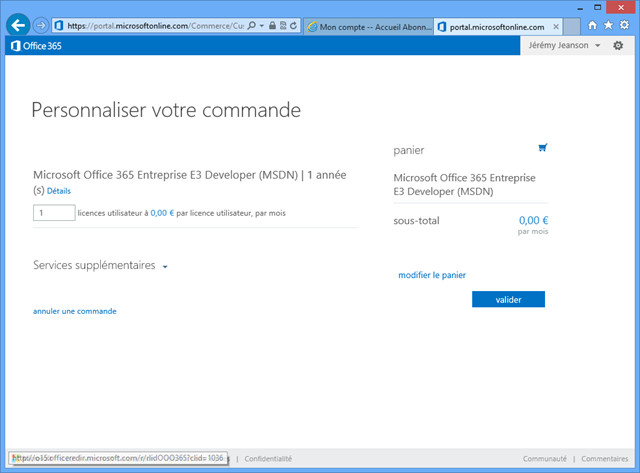The width and height of the screenshot is (640, 473).
Task: Minimize the browser window
Action: [x=580, y=8]
